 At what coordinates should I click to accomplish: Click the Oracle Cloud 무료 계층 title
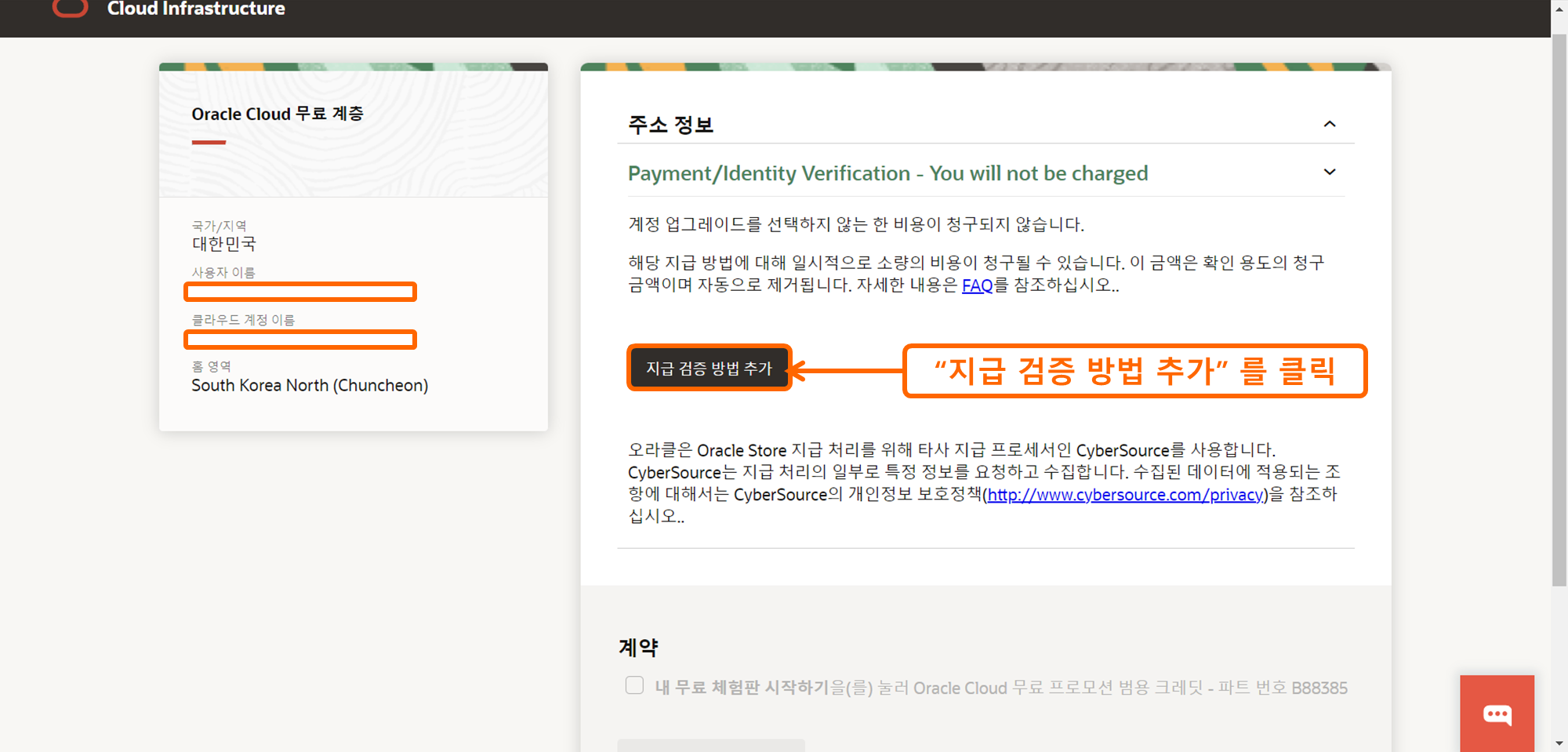pos(278,114)
